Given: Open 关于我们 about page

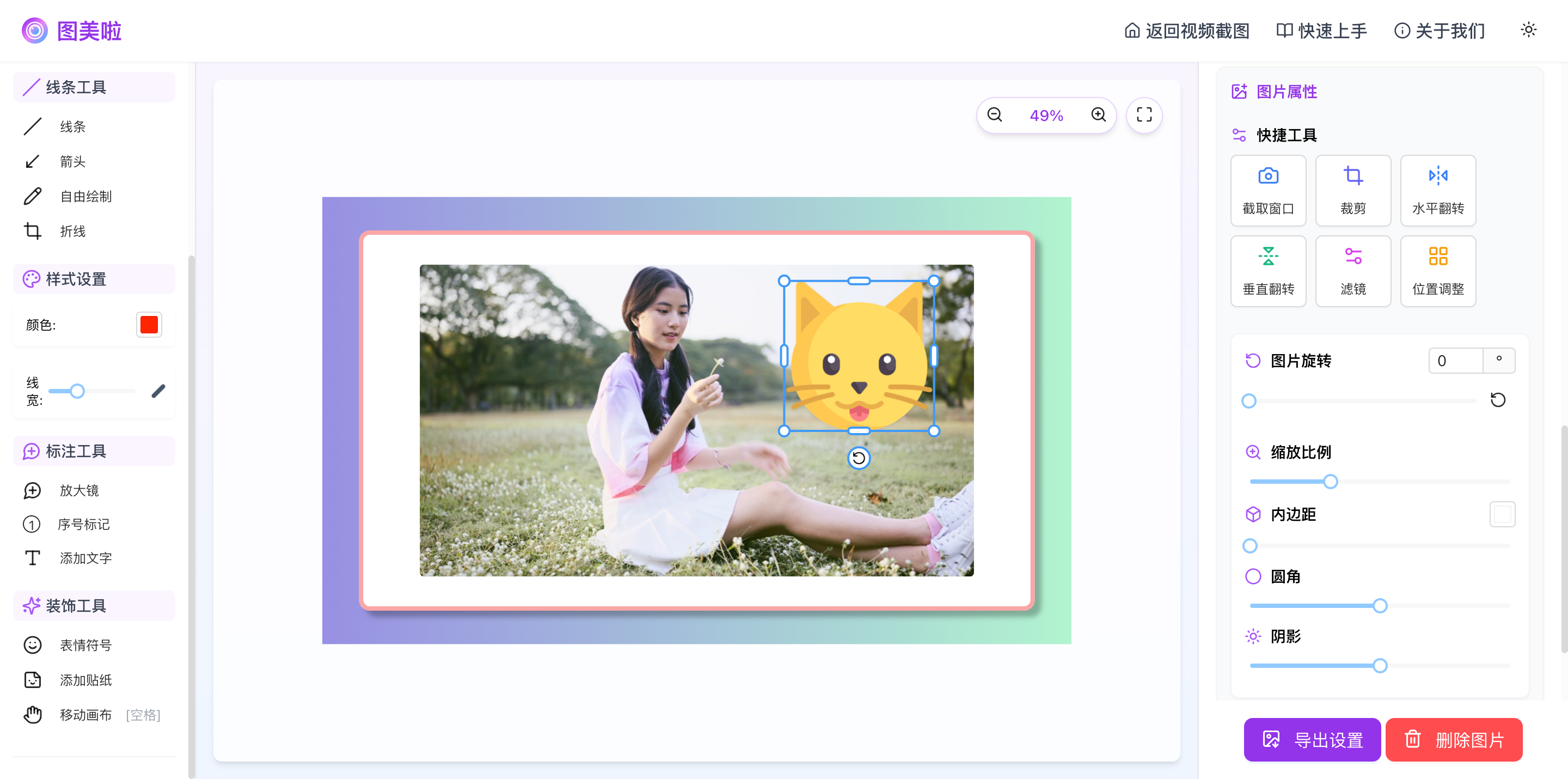Looking at the screenshot, I should click(1439, 31).
